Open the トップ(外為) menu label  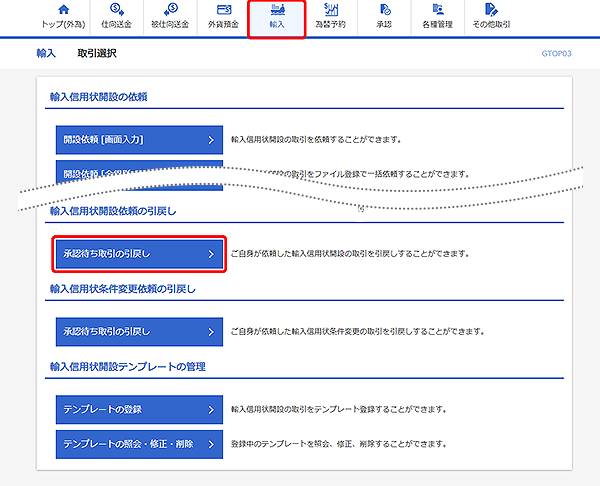(64, 24)
